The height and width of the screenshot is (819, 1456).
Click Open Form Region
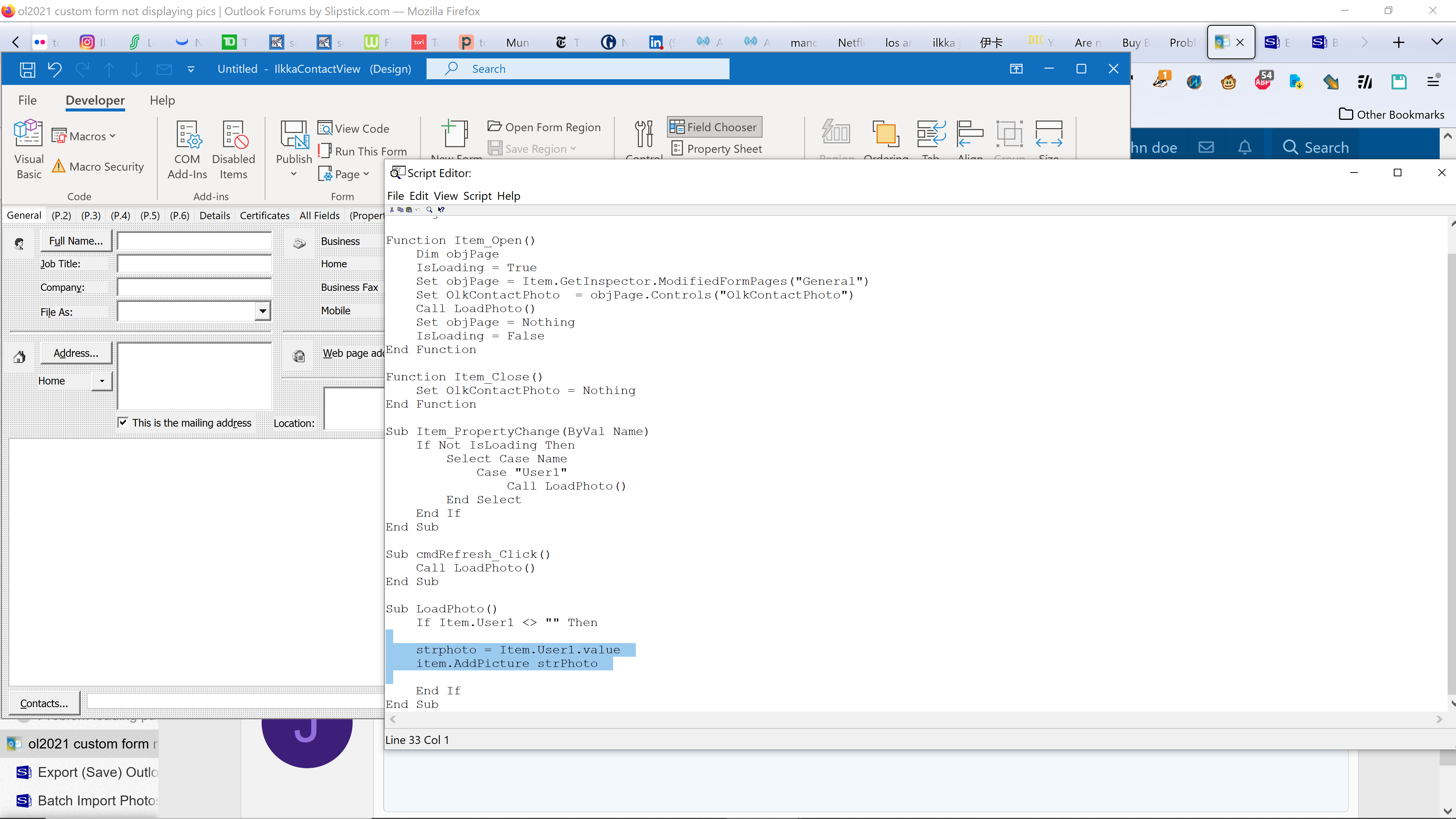544,127
